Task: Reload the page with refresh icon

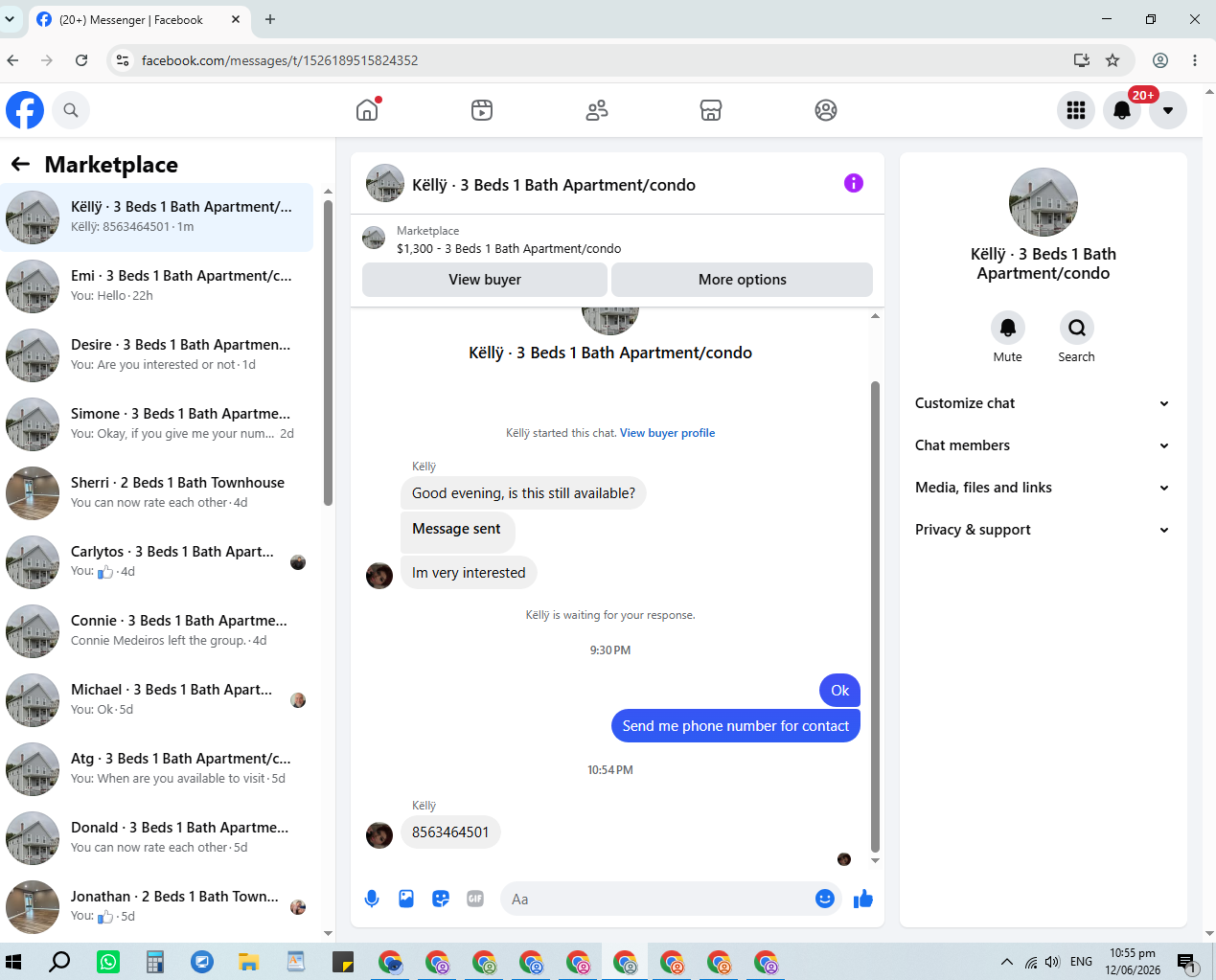Action: pos(81,60)
